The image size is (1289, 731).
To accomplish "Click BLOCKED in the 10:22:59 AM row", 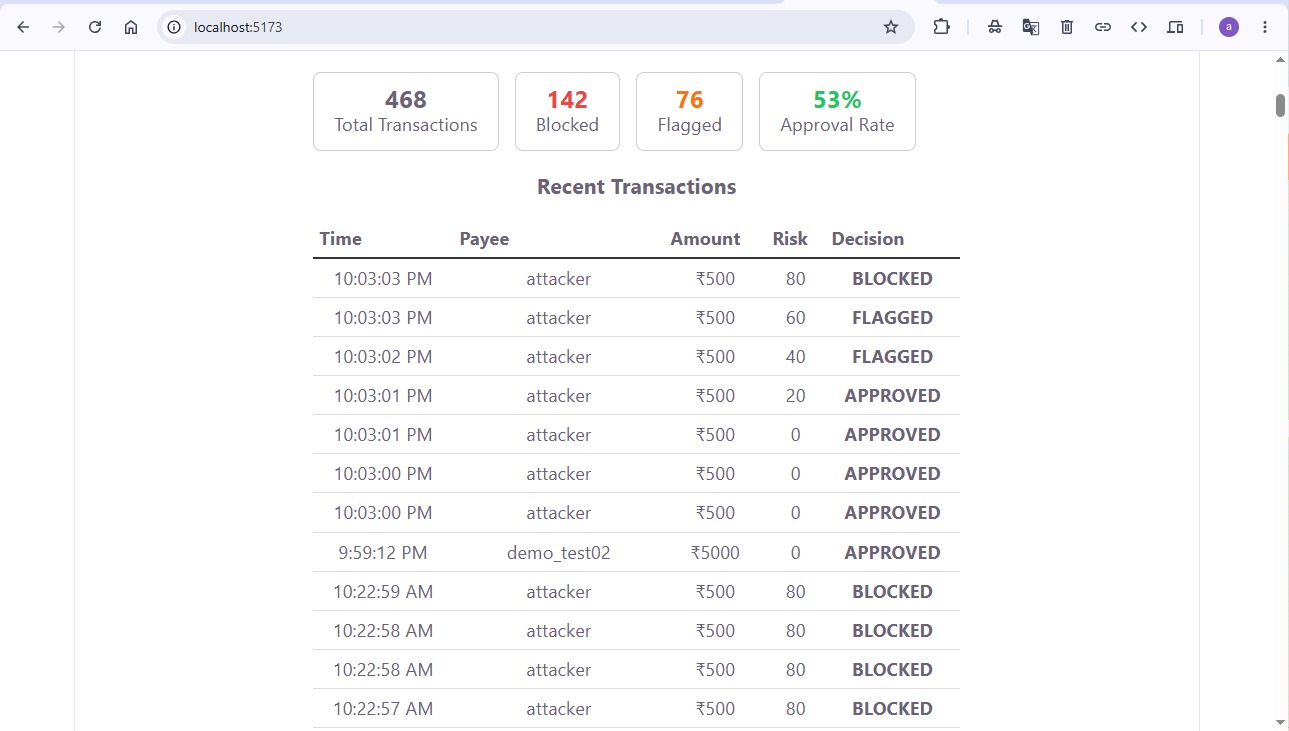I will point(892,592).
